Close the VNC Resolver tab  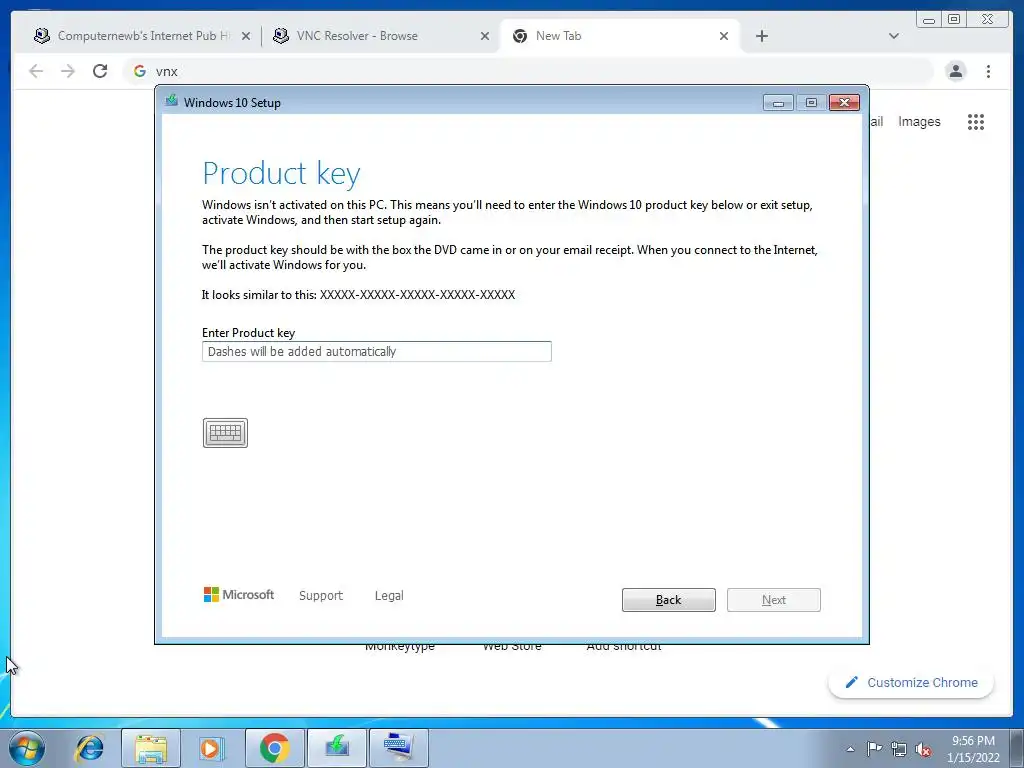tap(485, 37)
